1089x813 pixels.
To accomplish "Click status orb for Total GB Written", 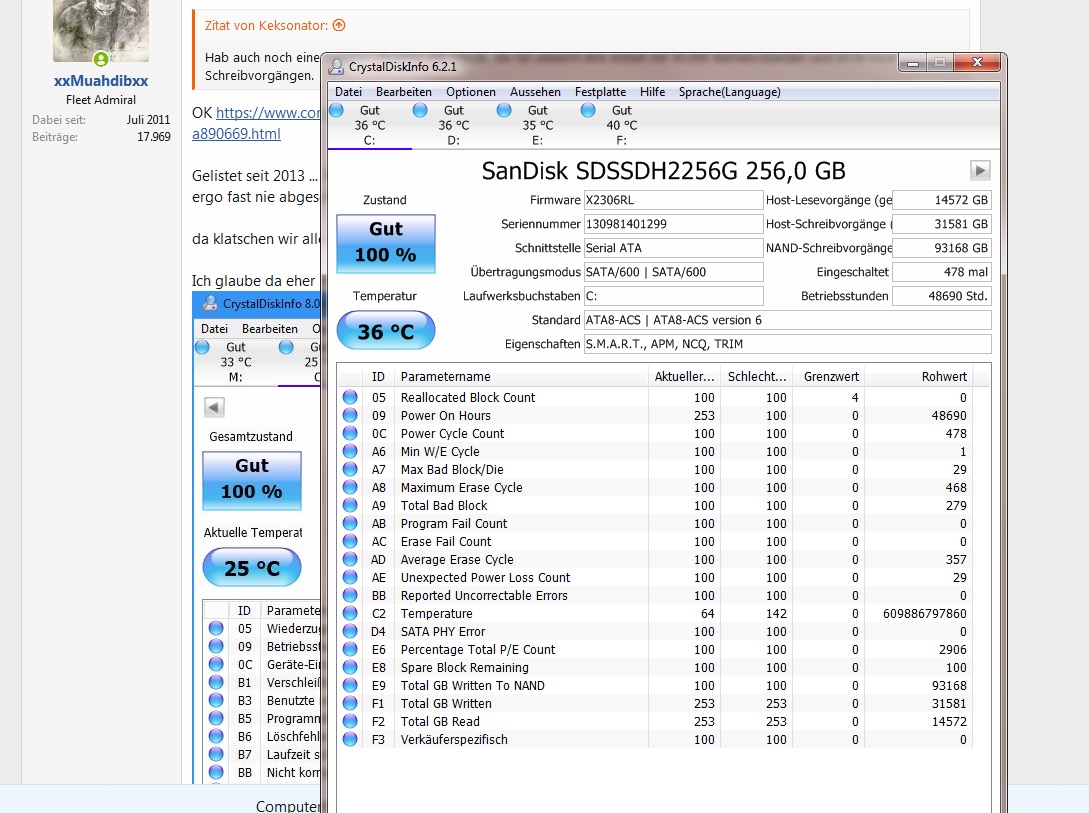I will click(350, 704).
